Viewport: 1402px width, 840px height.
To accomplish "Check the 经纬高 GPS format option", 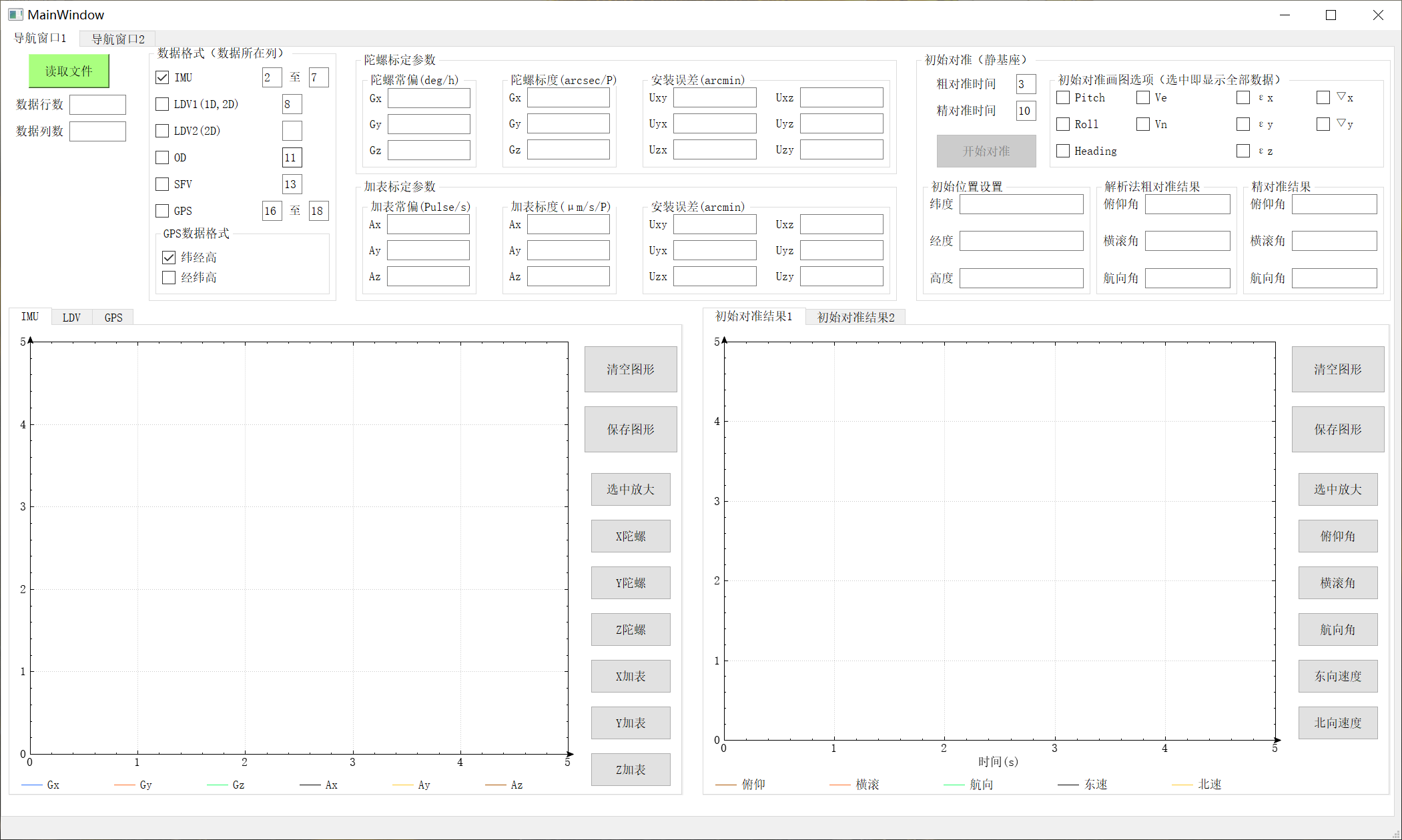I will 169,278.
